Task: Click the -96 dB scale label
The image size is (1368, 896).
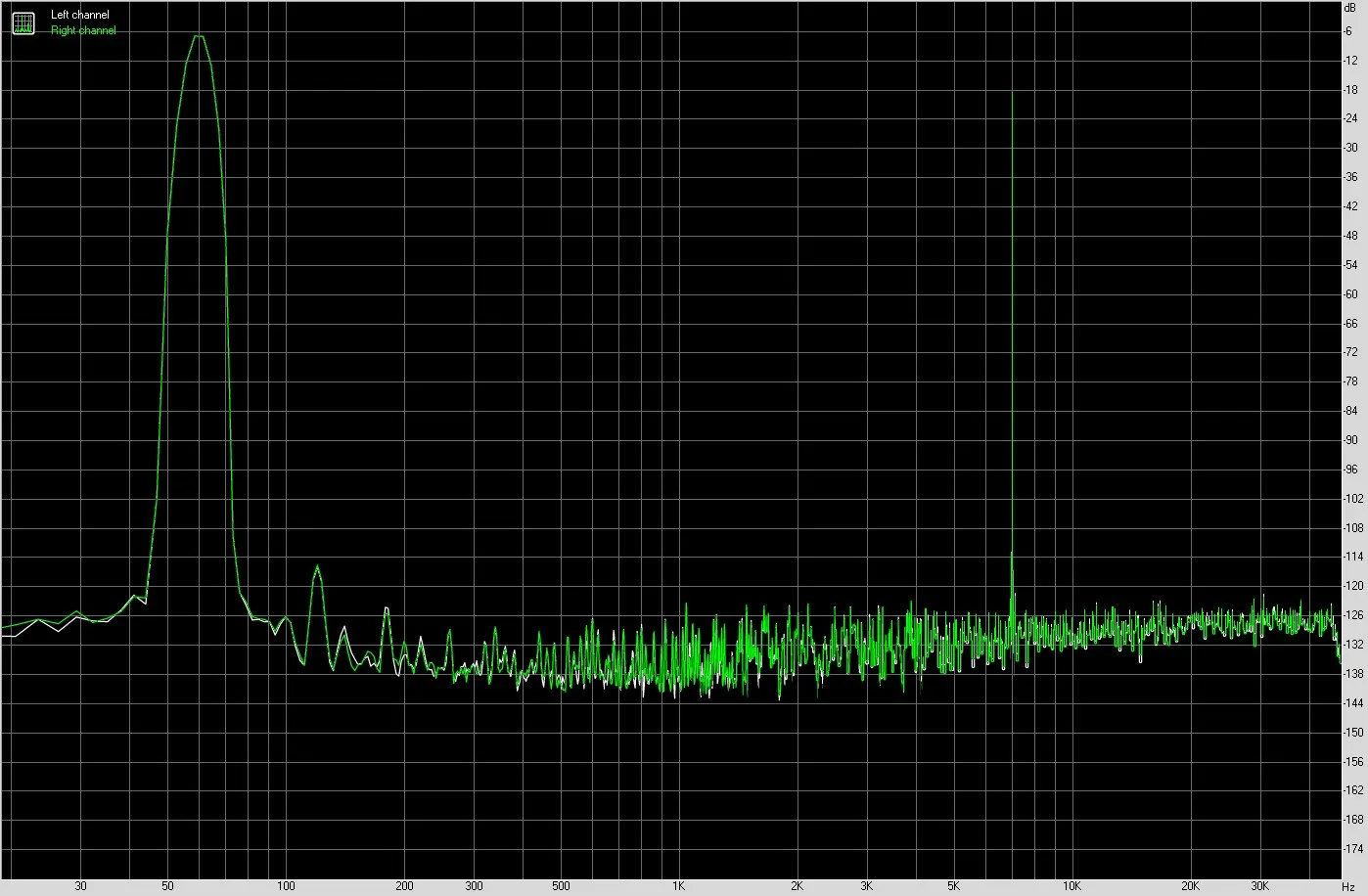Action: (x=1350, y=470)
